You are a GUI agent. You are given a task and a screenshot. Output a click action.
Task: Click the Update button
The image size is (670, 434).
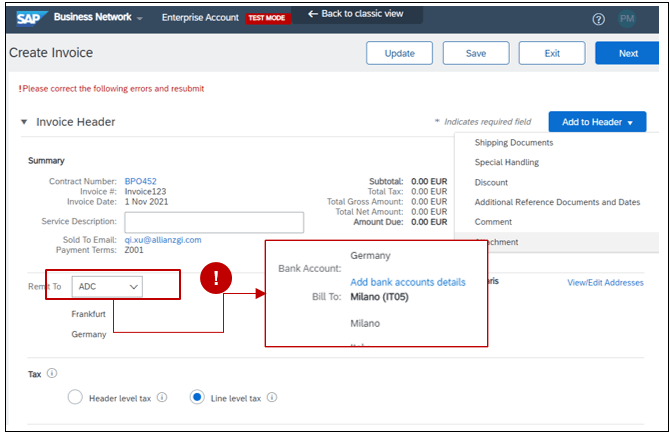(x=400, y=53)
